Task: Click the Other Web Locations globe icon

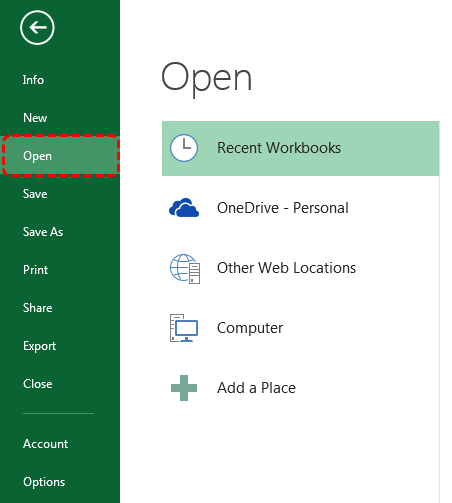Action: point(185,269)
